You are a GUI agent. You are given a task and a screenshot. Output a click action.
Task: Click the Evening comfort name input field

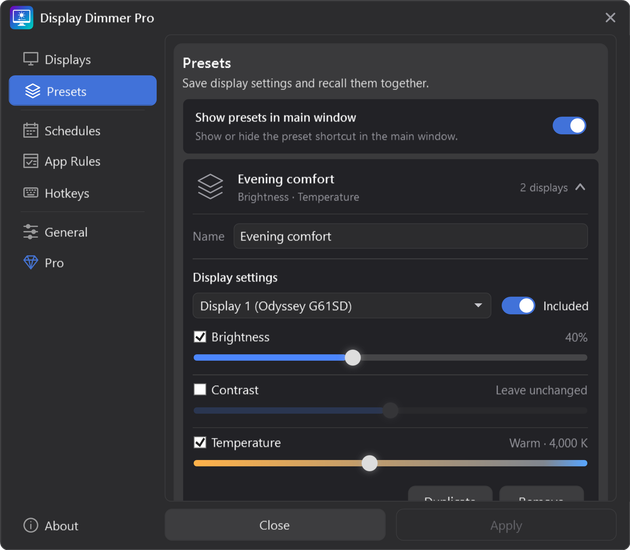[411, 236]
